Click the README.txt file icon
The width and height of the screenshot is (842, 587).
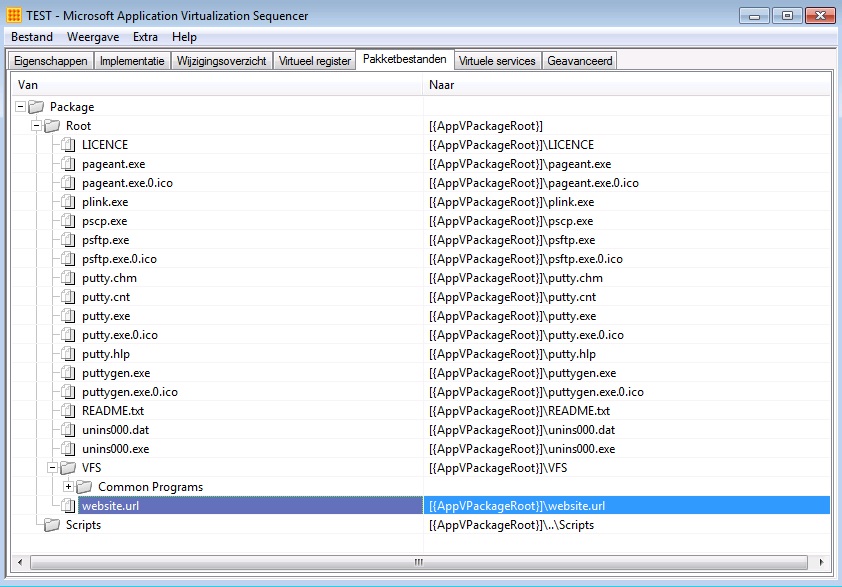coord(68,411)
